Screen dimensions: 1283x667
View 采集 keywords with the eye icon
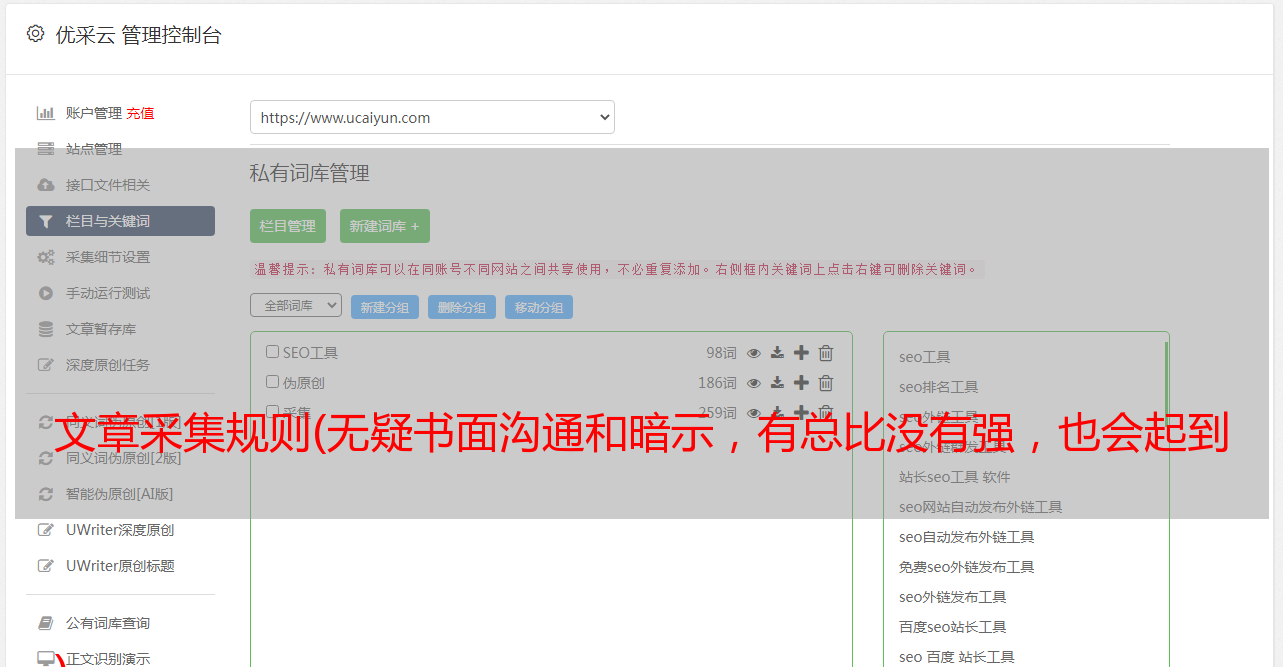[754, 412]
